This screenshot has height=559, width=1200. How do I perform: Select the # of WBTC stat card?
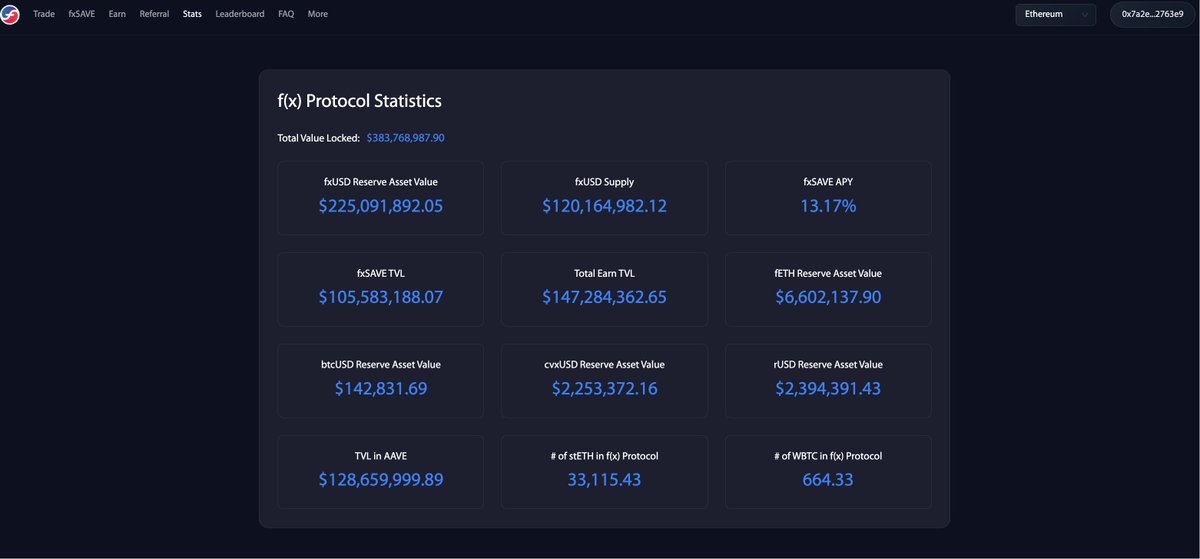pyautogui.click(x=828, y=472)
